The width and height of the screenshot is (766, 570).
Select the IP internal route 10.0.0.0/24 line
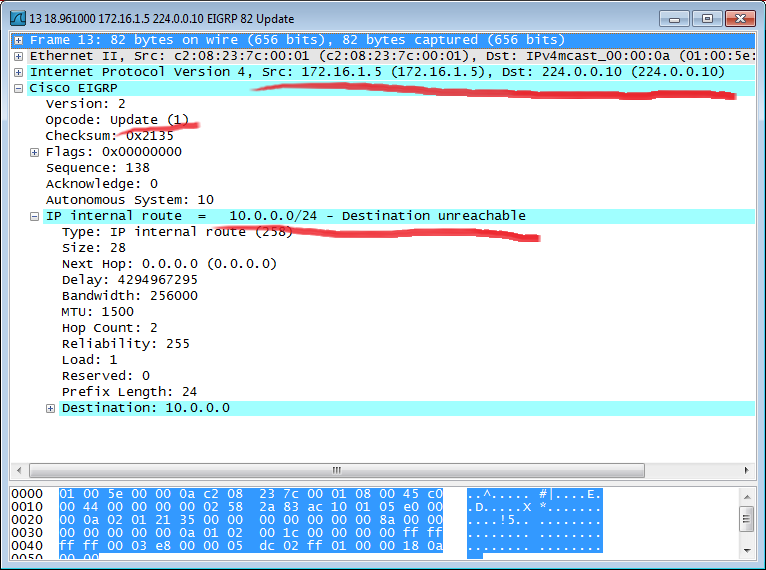[x=399, y=216]
